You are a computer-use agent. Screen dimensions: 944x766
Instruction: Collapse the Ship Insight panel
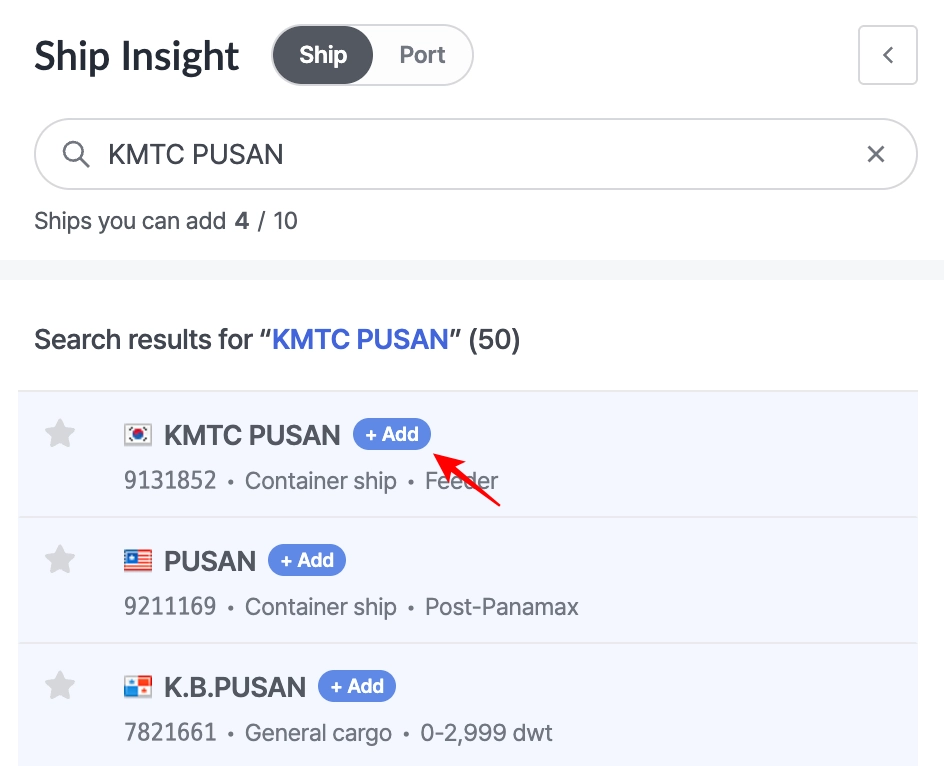click(887, 55)
